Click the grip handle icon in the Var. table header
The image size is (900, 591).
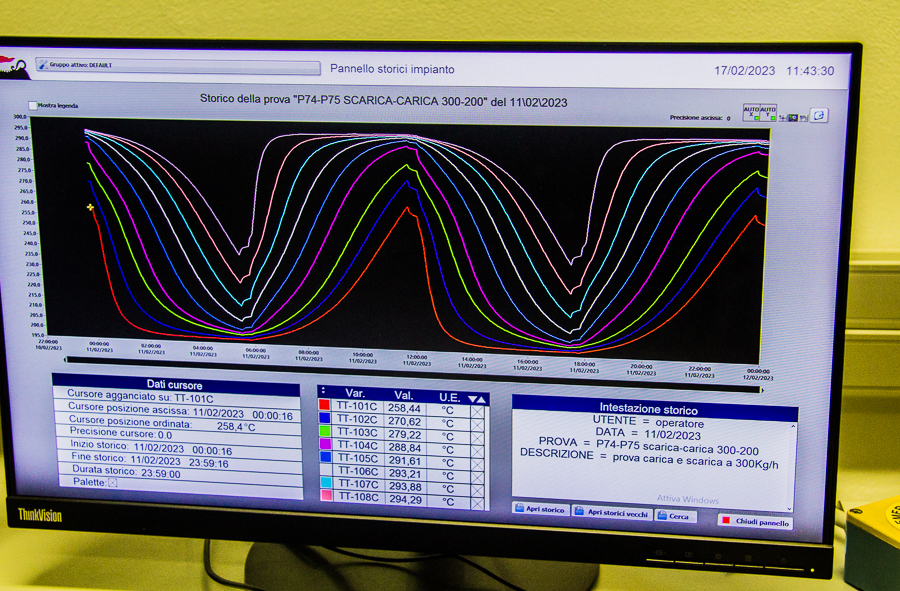(x=323, y=390)
